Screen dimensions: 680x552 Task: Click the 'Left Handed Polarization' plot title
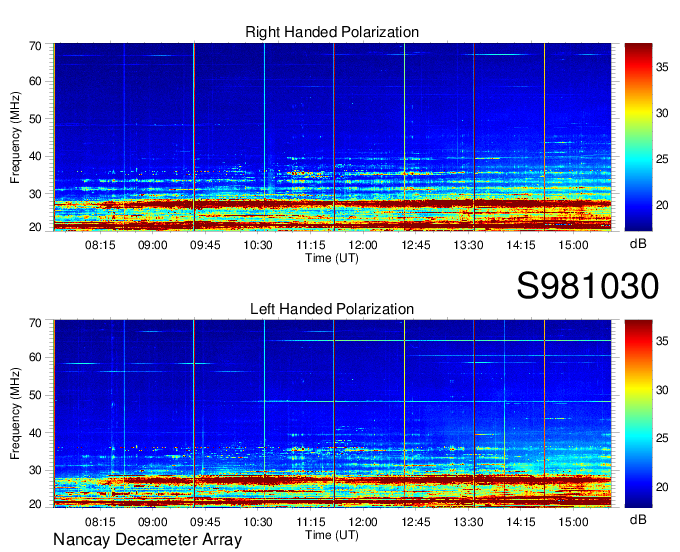pyautogui.click(x=332, y=309)
